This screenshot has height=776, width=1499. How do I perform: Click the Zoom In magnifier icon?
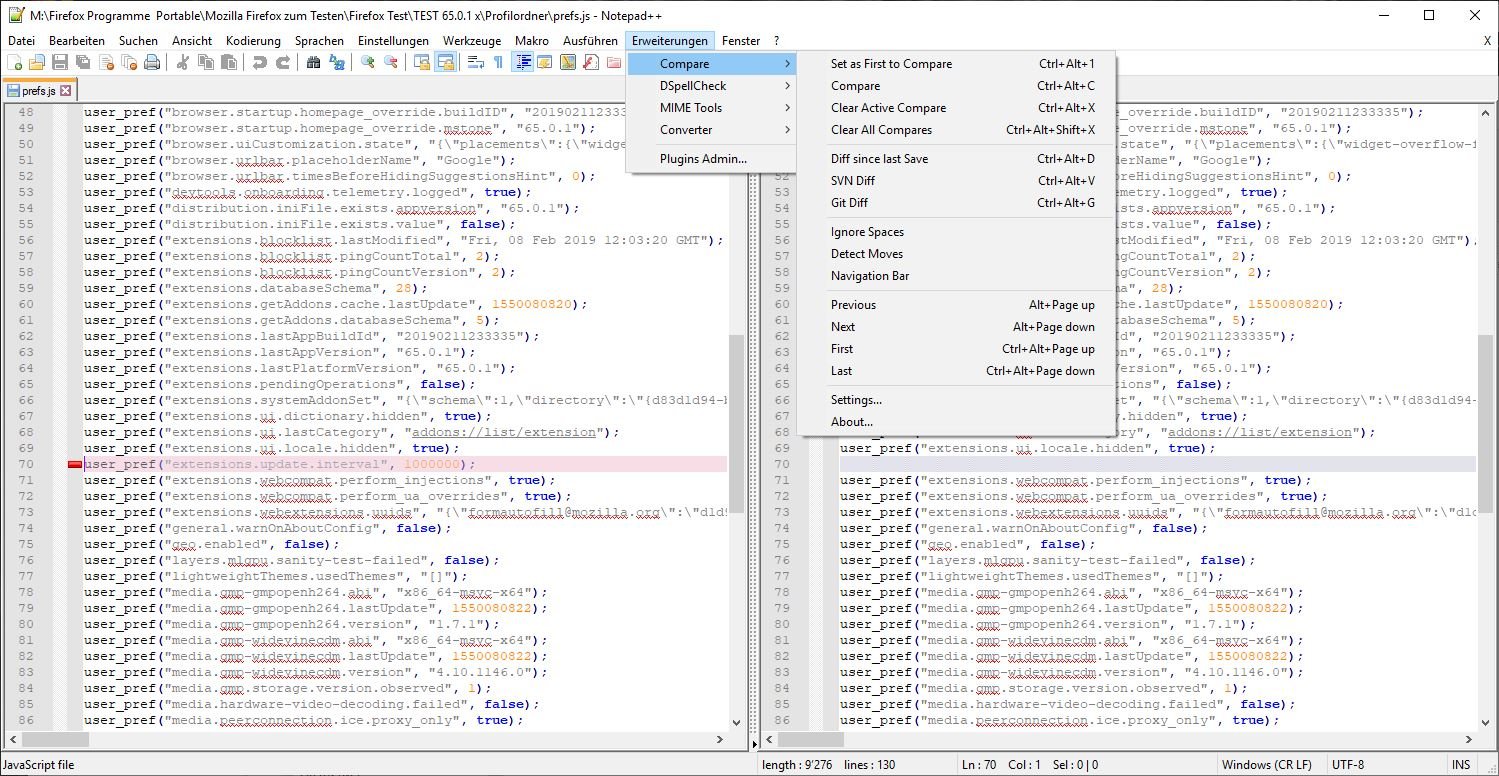[x=368, y=63]
